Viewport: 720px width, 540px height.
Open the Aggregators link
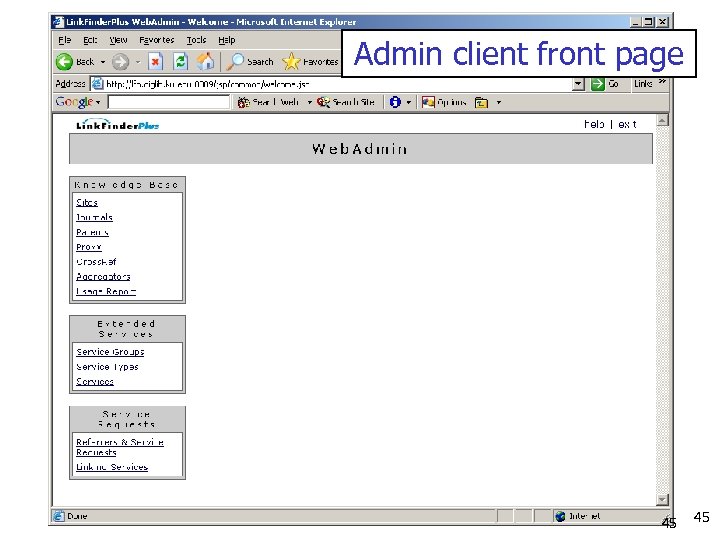[x=103, y=276]
